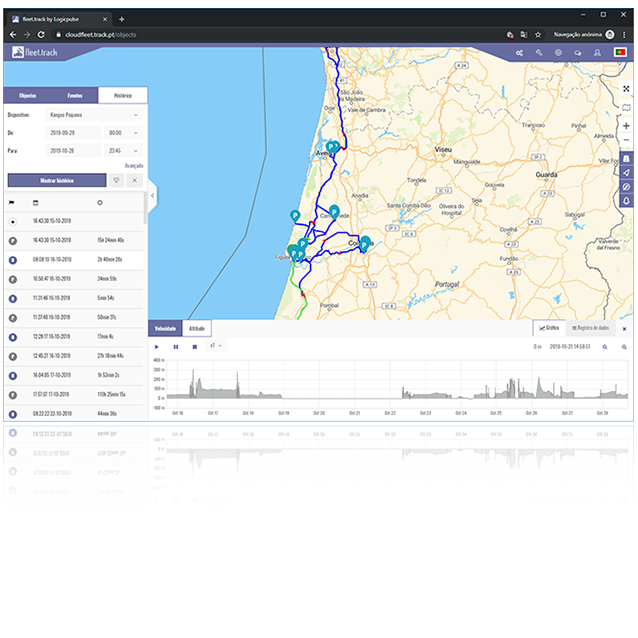Viewport: 638px width, 638px height.
Task: Switch graph to Velocidade tab
Action: coord(165,328)
